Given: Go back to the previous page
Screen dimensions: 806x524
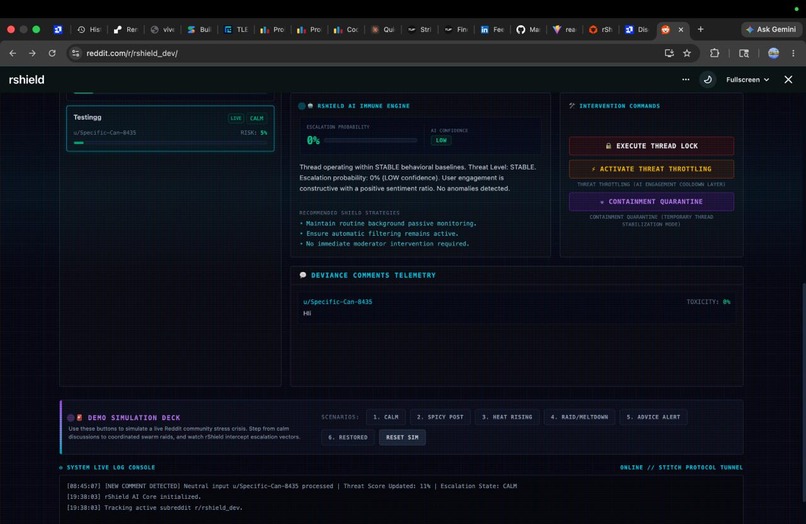Looking at the screenshot, I should 13,53.
